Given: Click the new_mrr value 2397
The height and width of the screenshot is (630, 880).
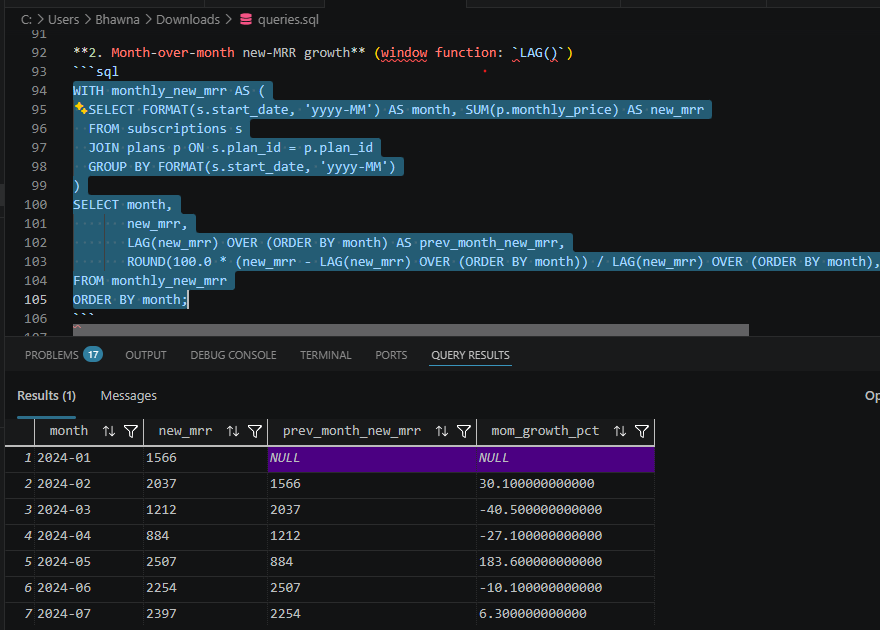Looking at the screenshot, I should pyautogui.click(x=205, y=614).
